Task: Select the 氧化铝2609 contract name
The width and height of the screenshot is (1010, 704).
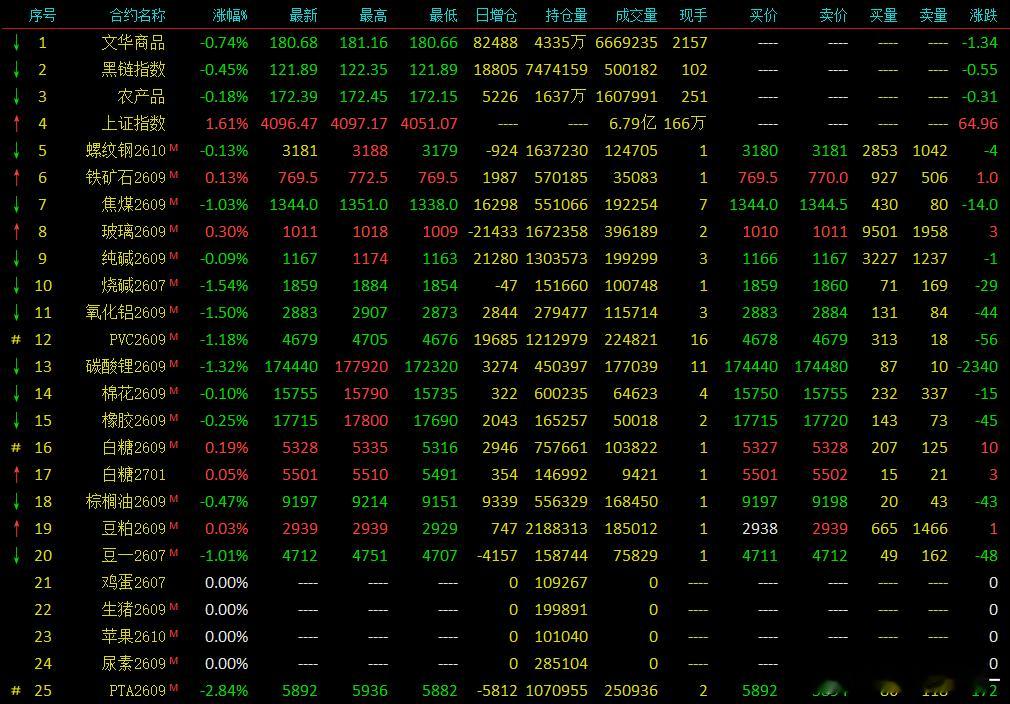Action: point(126,313)
